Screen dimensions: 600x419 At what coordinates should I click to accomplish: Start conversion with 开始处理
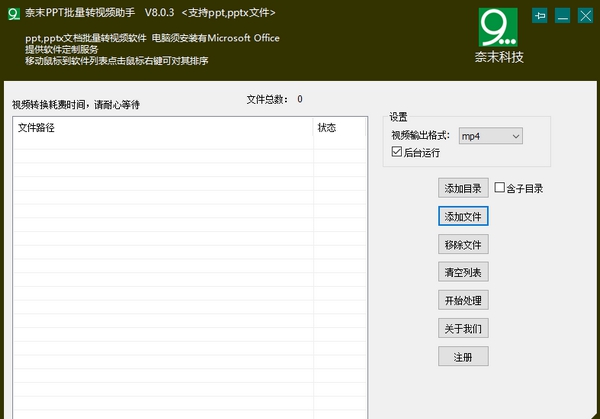[463, 301]
